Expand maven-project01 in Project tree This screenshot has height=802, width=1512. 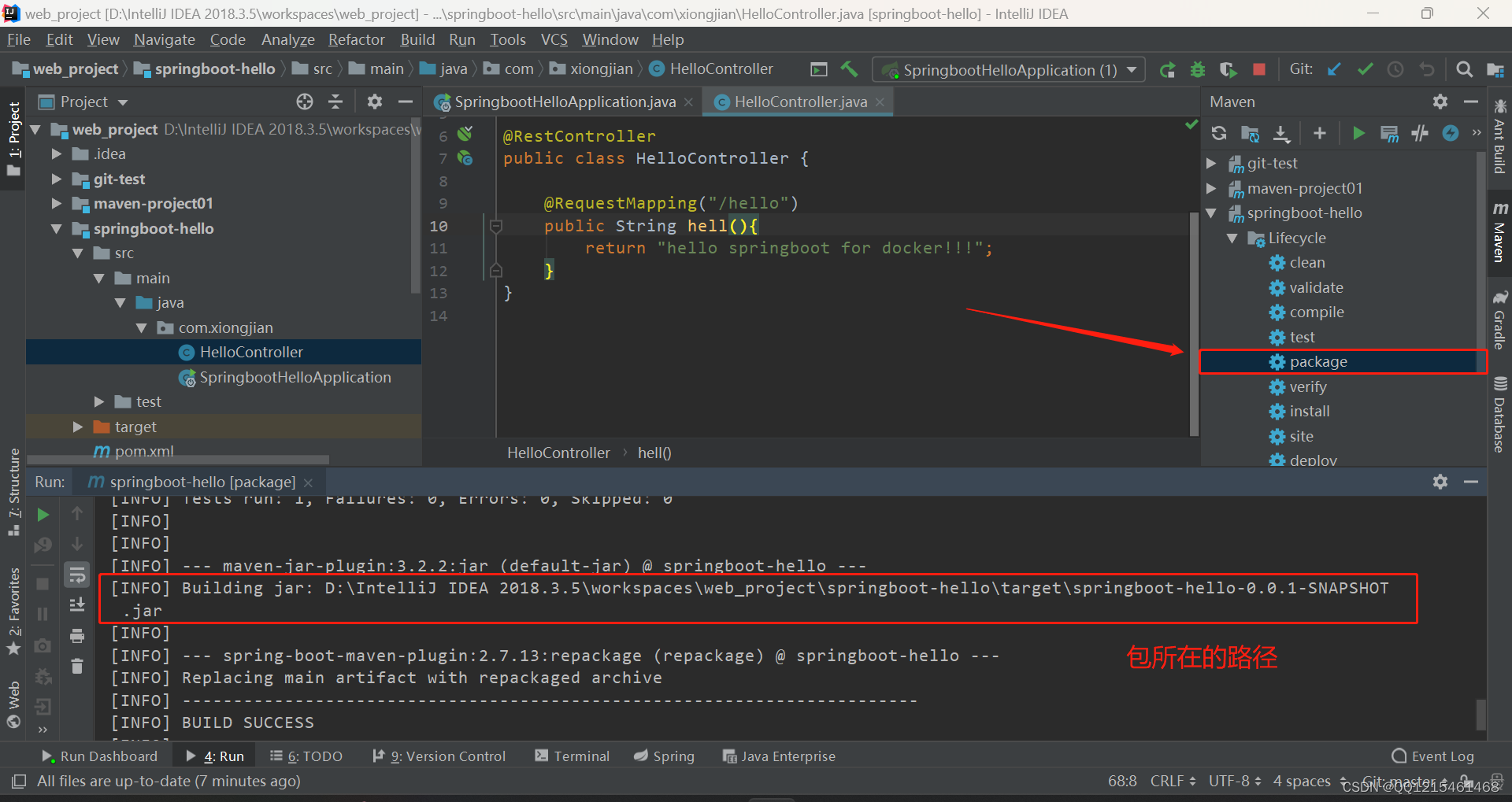57,204
